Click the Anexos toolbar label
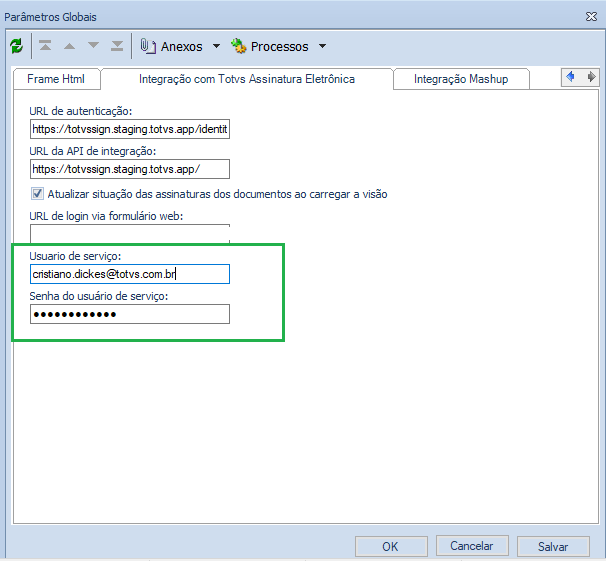The image size is (606, 561). [x=182, y=47]
